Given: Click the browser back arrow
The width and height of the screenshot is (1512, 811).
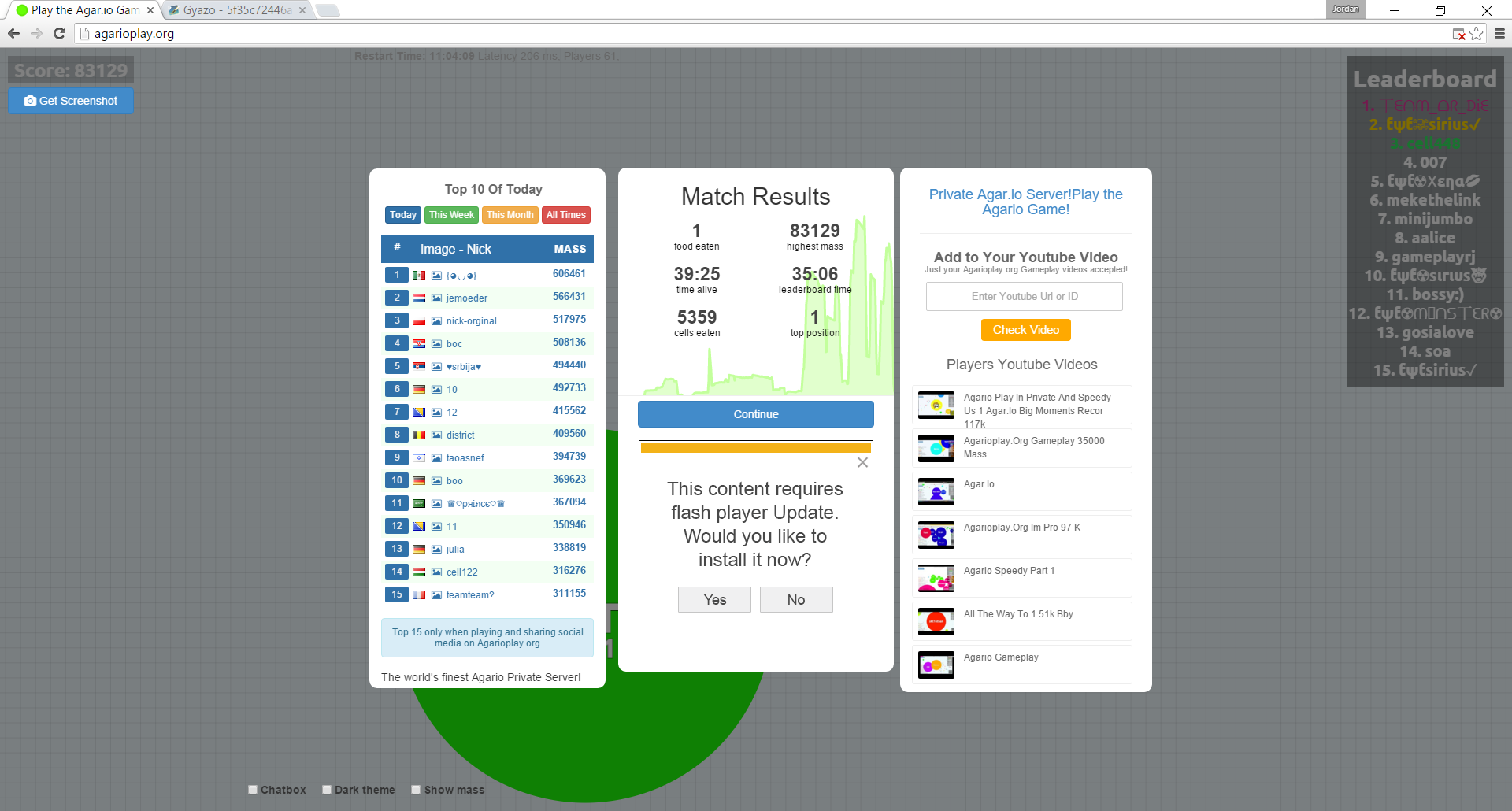Looking at the screenshot, I should tap(13, 33).
